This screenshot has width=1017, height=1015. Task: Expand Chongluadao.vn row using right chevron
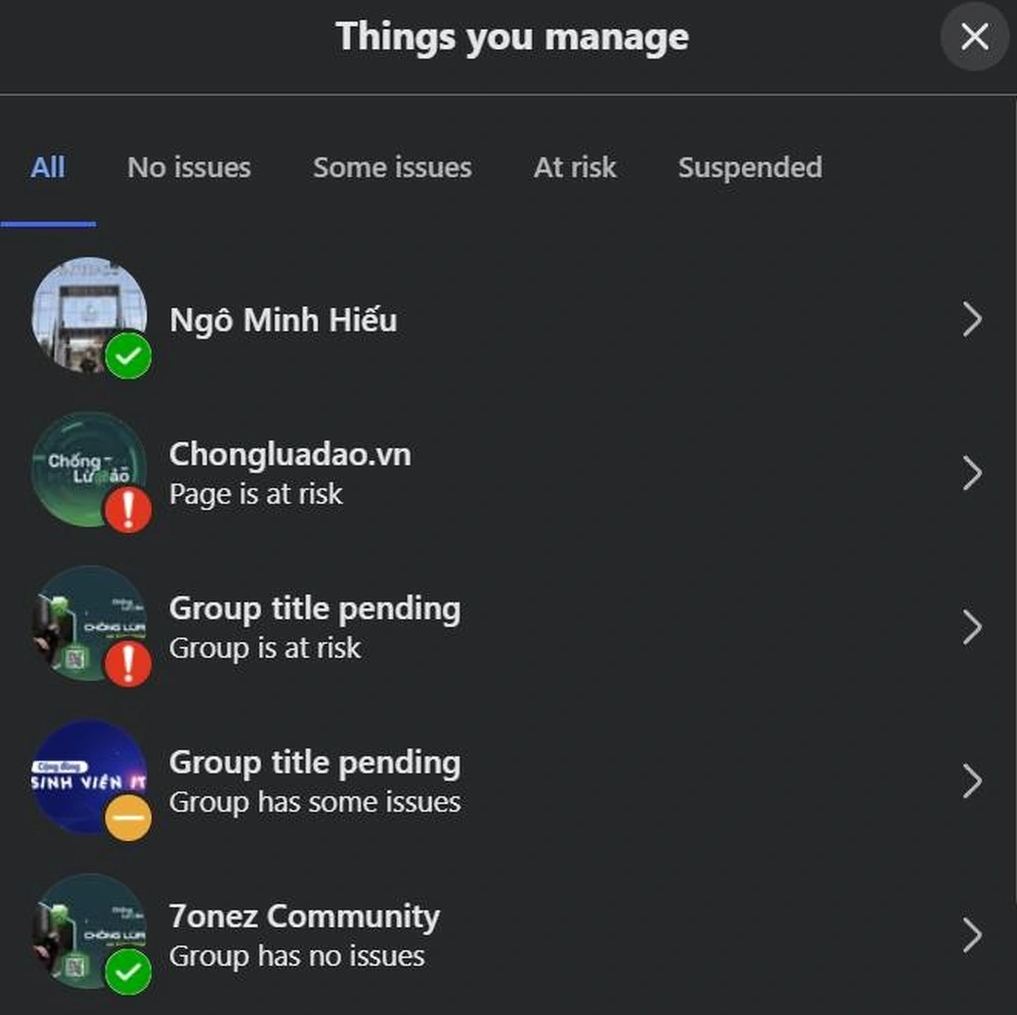click(x=972, y=473)
